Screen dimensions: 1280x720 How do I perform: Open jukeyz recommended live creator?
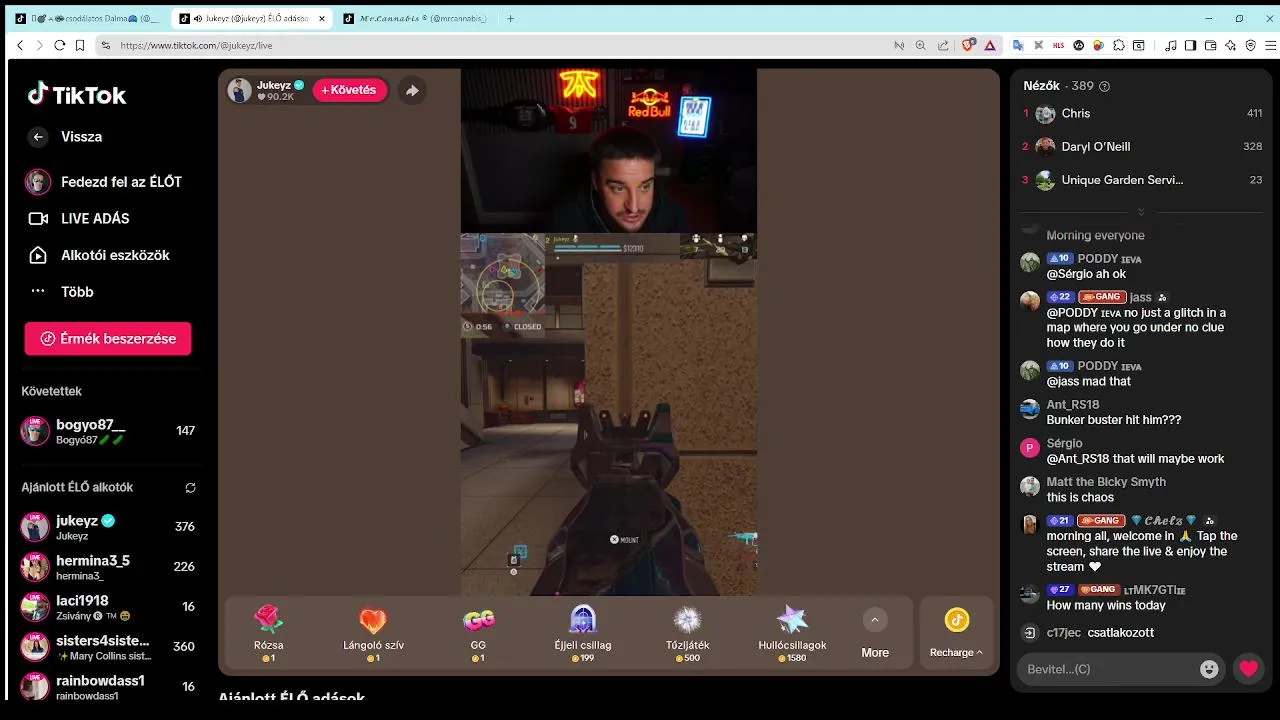tap(108, 527)
